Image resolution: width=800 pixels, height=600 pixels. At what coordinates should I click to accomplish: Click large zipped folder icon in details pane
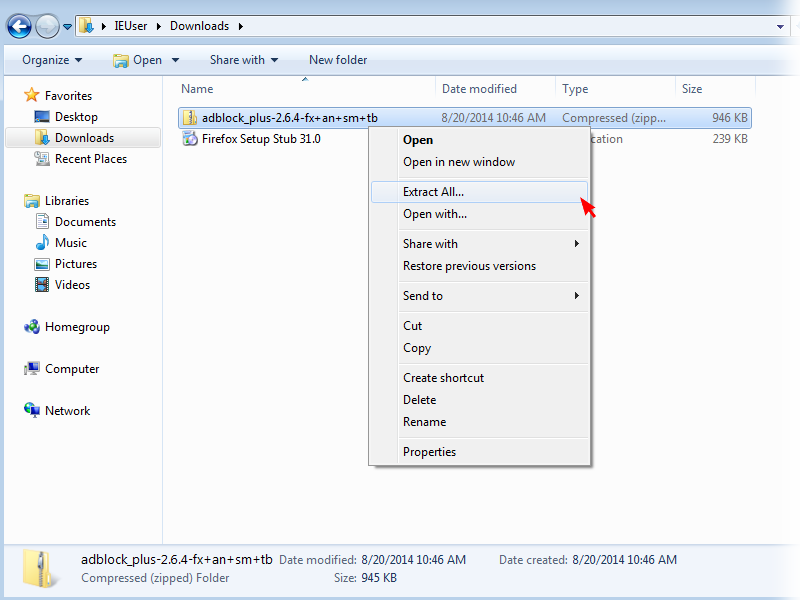[x=40, y=568]
